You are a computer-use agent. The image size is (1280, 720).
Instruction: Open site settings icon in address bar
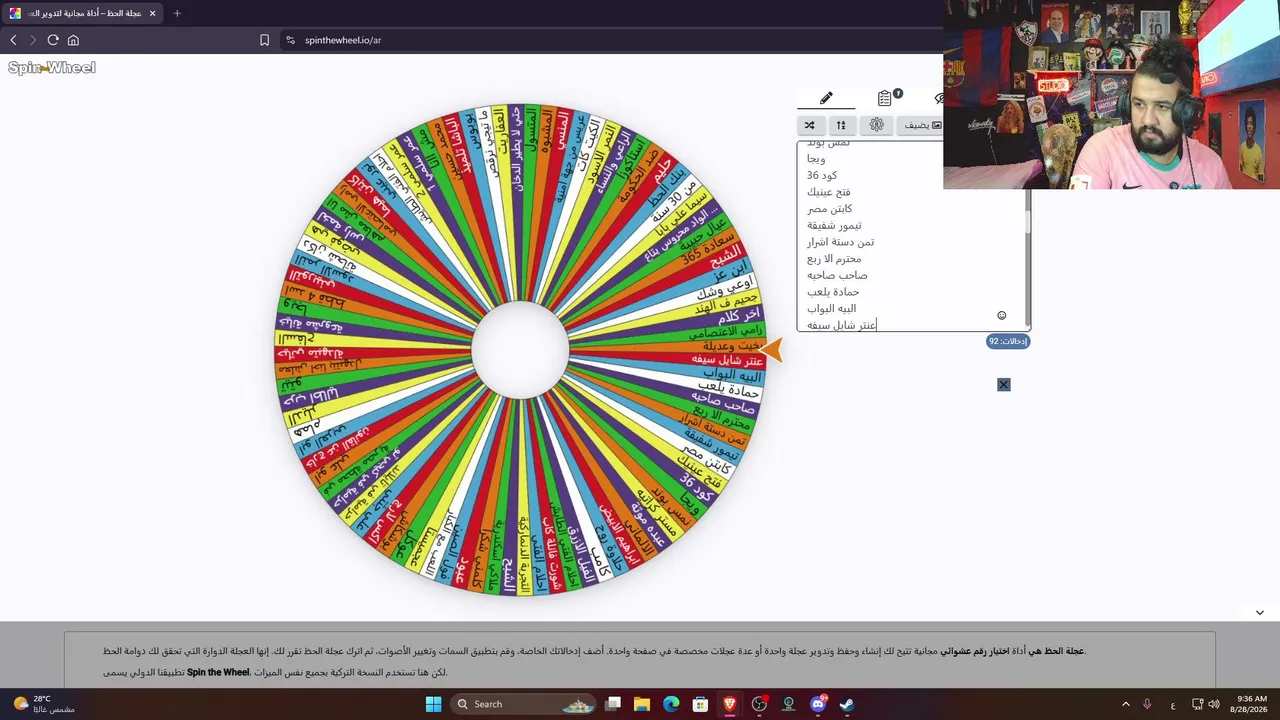pyautogui.click(x=290, y=40)
